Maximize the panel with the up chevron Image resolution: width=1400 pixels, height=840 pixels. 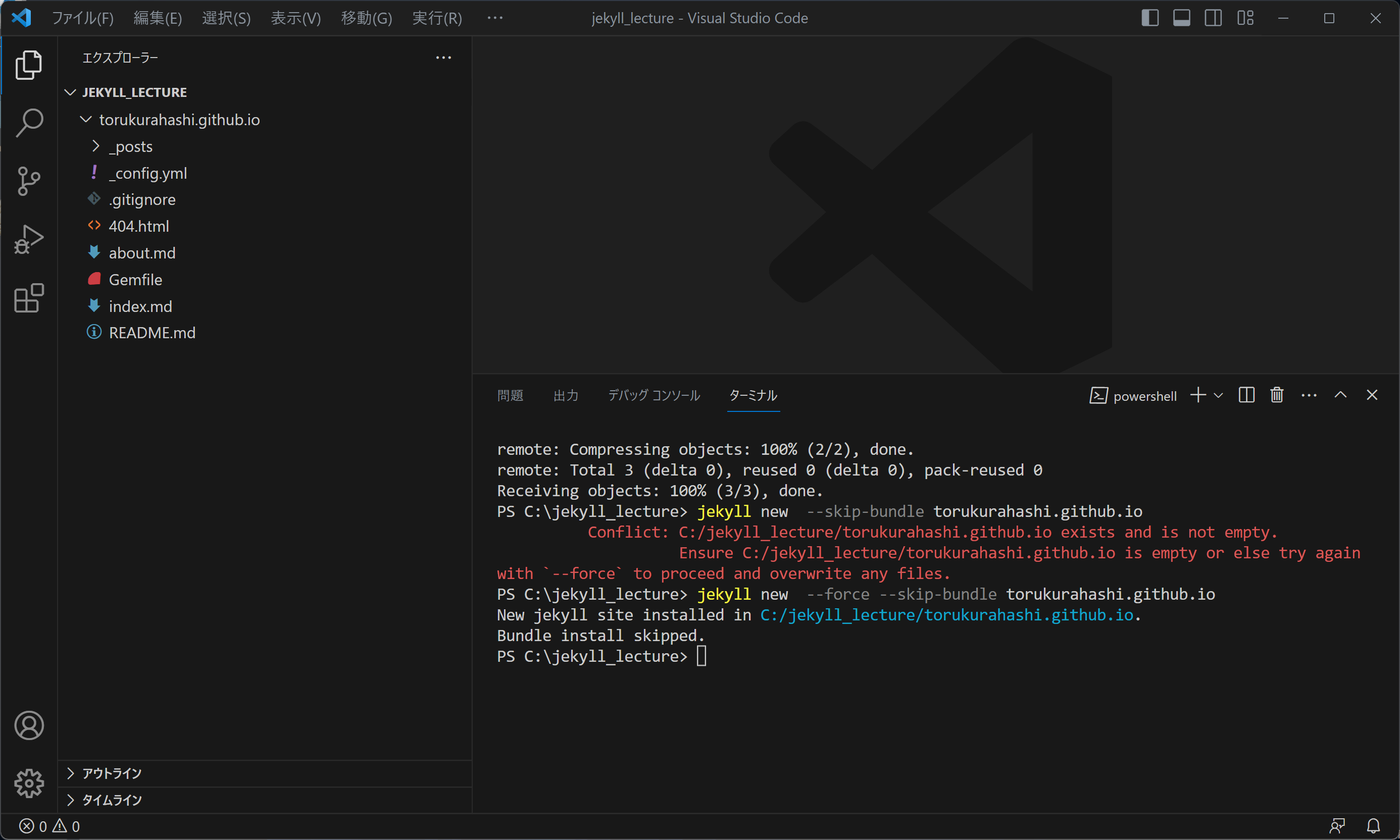tap(1340, 395)
